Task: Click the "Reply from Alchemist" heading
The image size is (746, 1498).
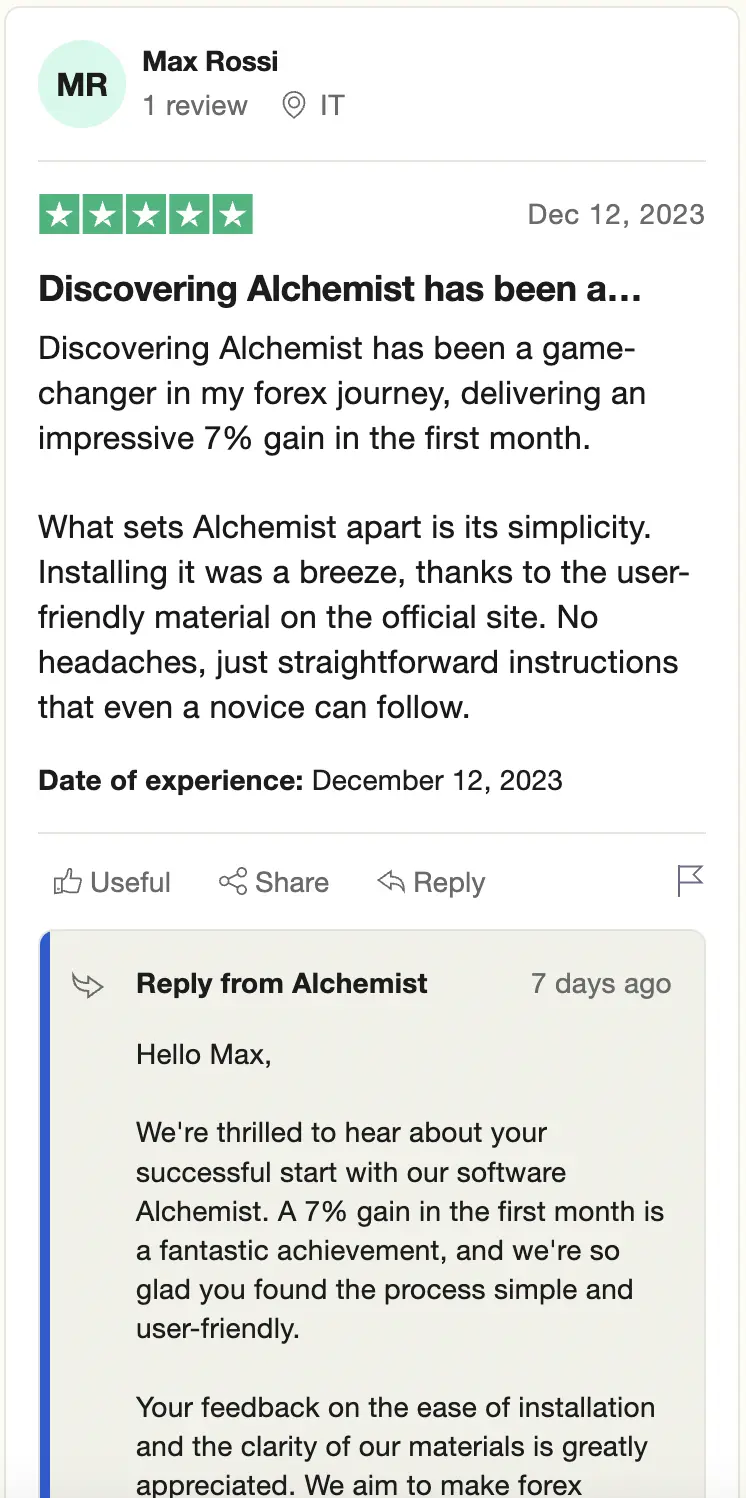Action: pyautogui.click(x=282, y=984)
